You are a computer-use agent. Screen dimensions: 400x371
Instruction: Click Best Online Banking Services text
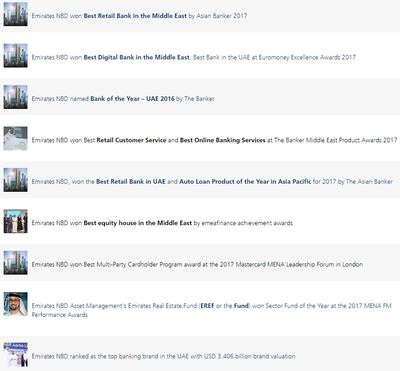(223, 140)
